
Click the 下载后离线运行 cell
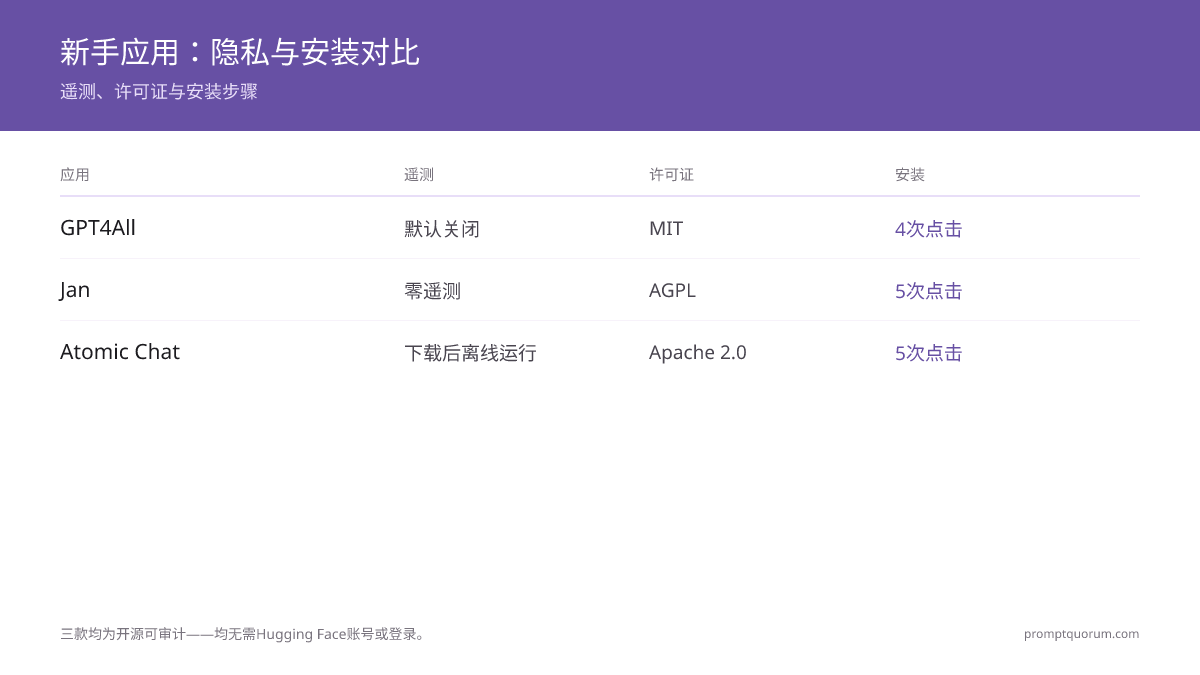(x=470, y=353)
